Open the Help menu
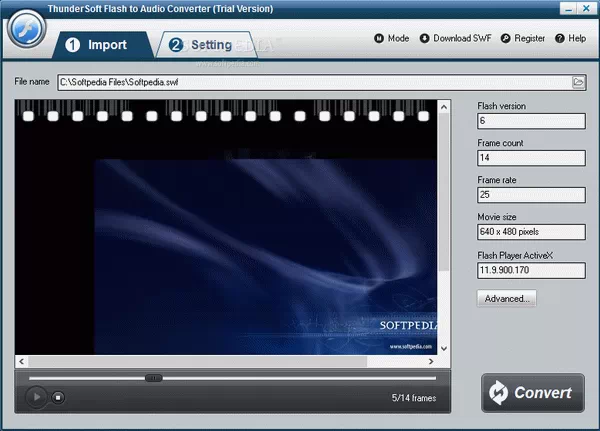This screenshot has width=600, height=431. (571, 38)
